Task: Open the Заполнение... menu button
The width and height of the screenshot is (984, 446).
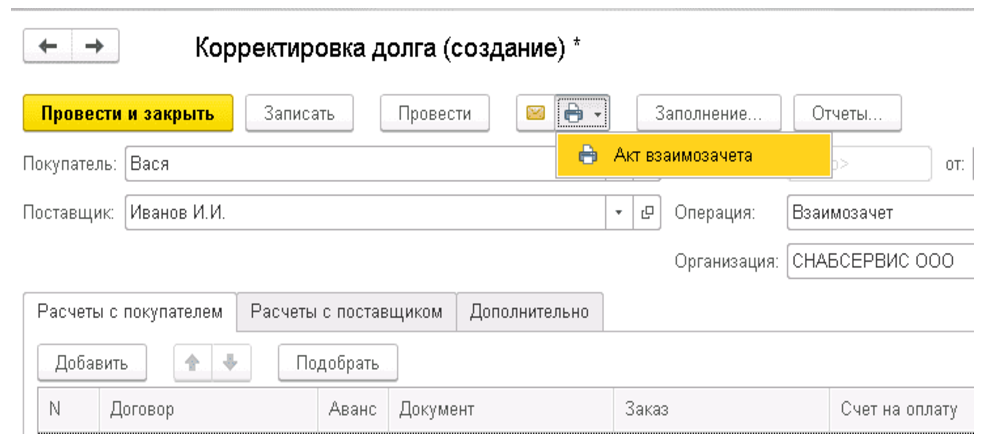Action: pos(709,114)
